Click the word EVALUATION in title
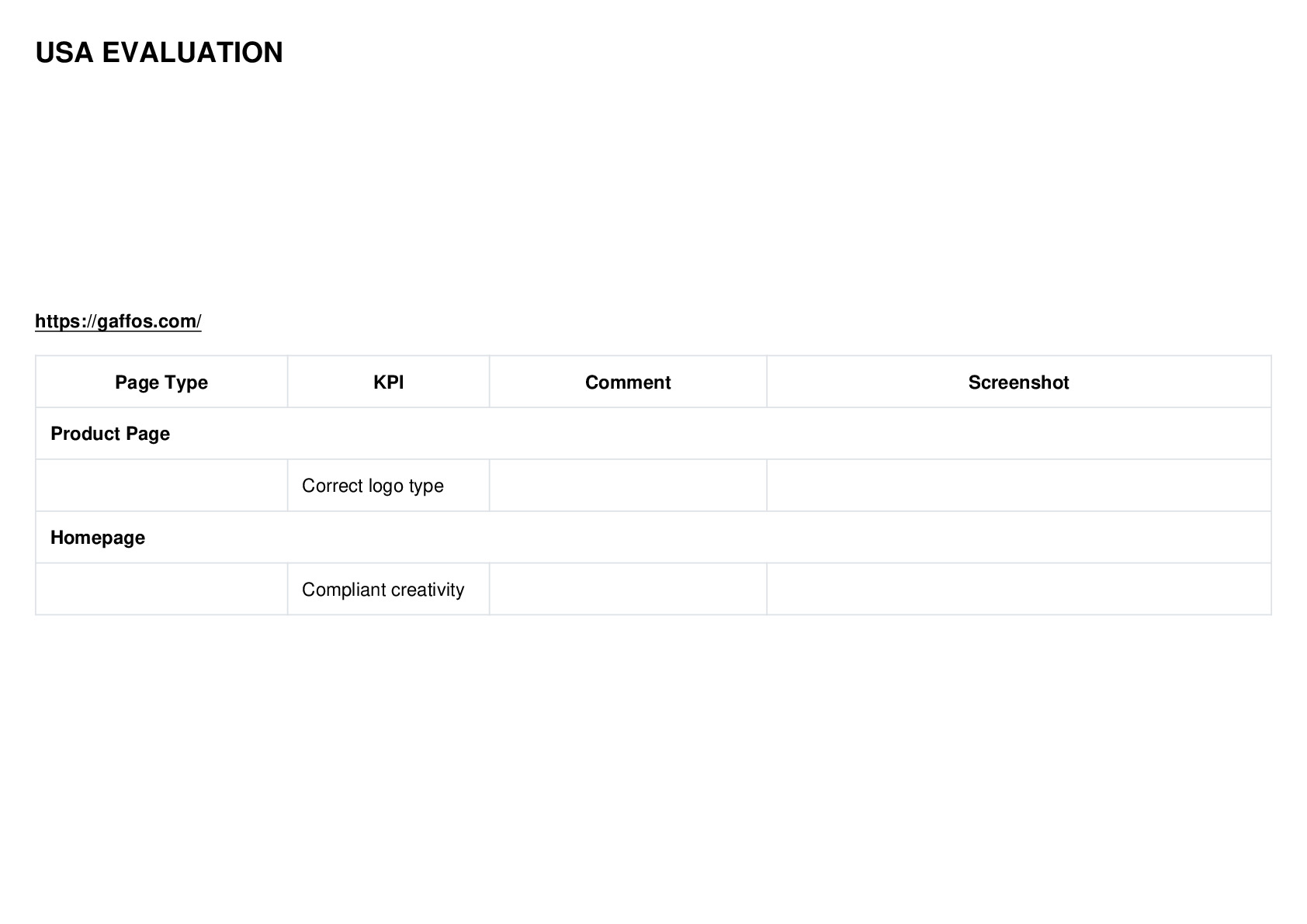Image resolution: width=1307 pixels, height=924 pixels. coord(192,53)
